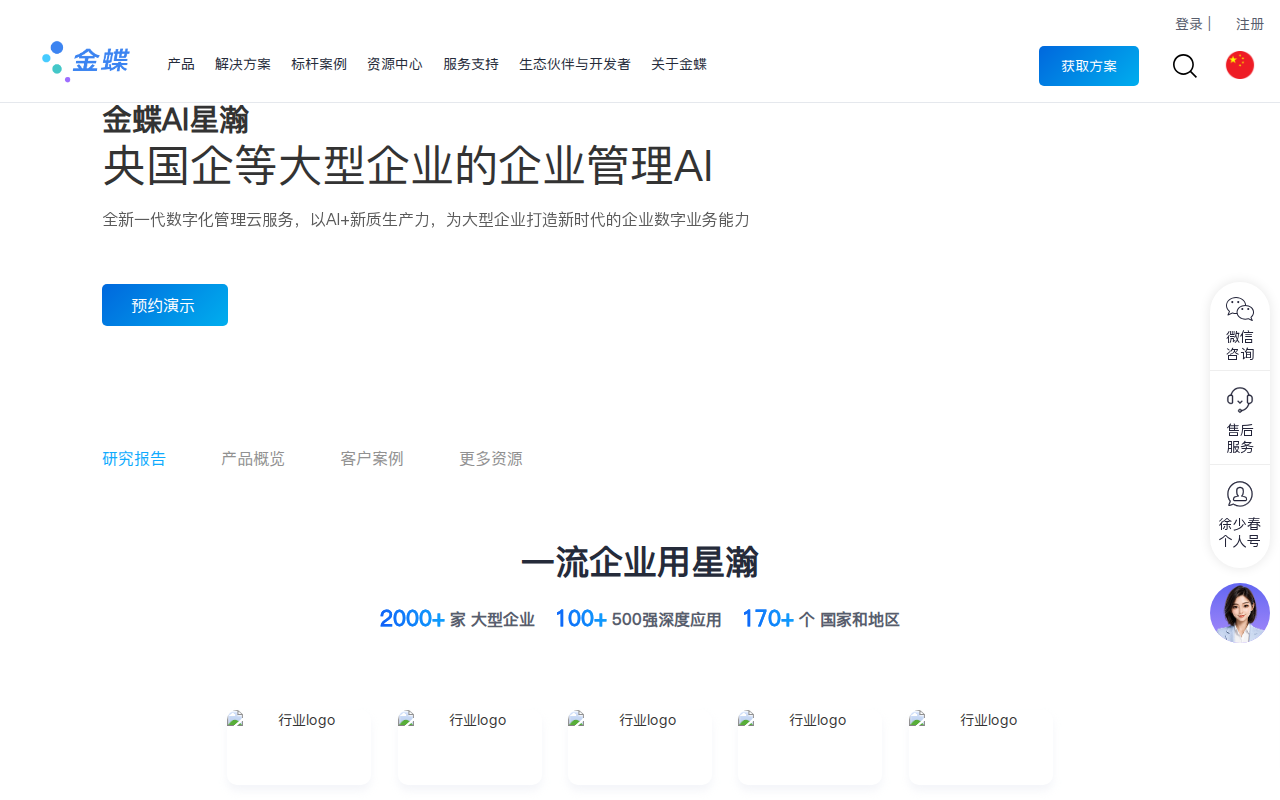Click the 登录 login link
1280x800 pixels.
[1189, 24]
